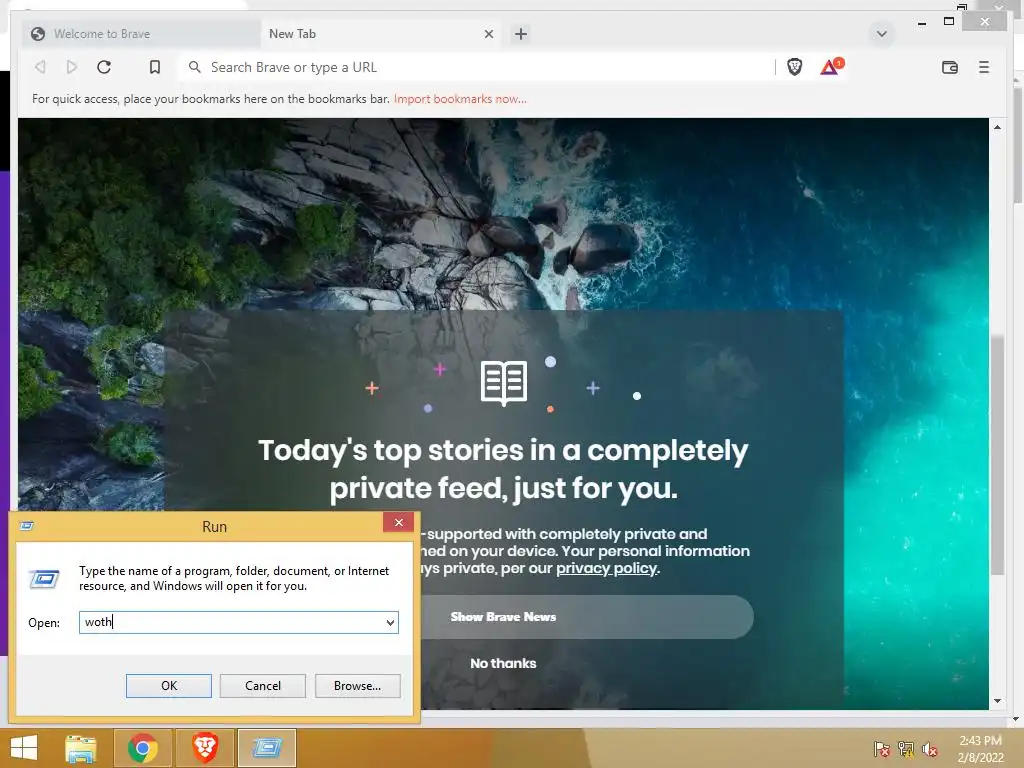Open the privacy policy link
1024x768 pixels.
[x=606, y=568]
